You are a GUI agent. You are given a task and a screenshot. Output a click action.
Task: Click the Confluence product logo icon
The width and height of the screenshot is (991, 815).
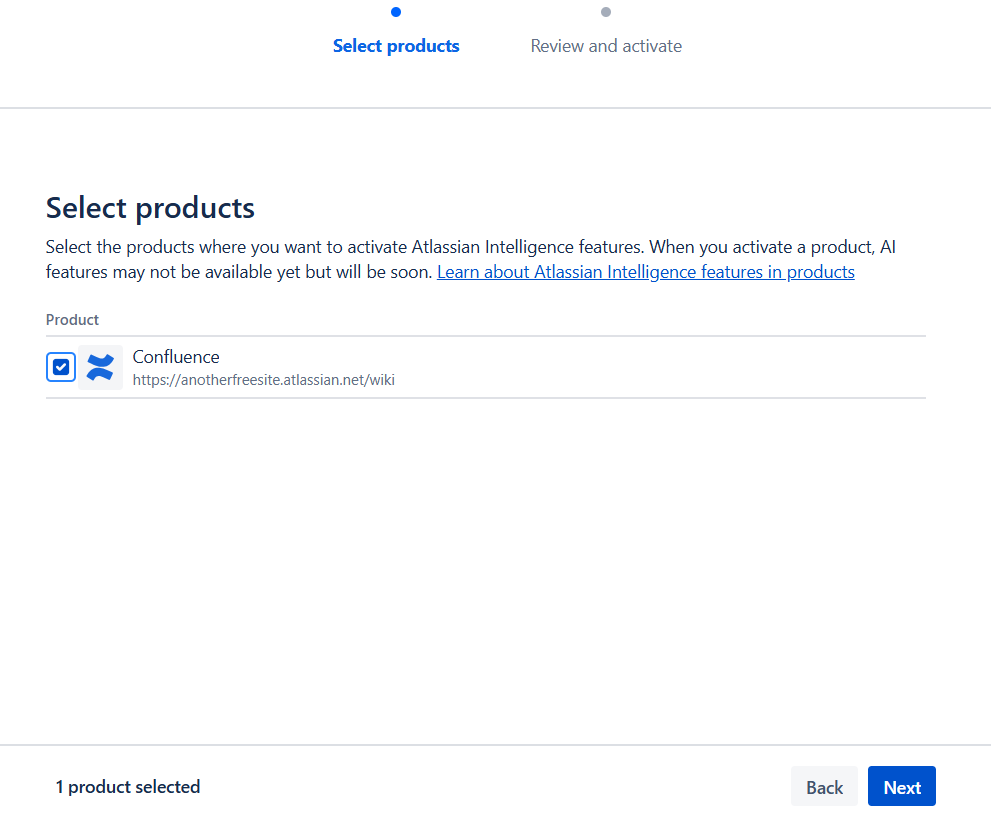click(100, 367)
